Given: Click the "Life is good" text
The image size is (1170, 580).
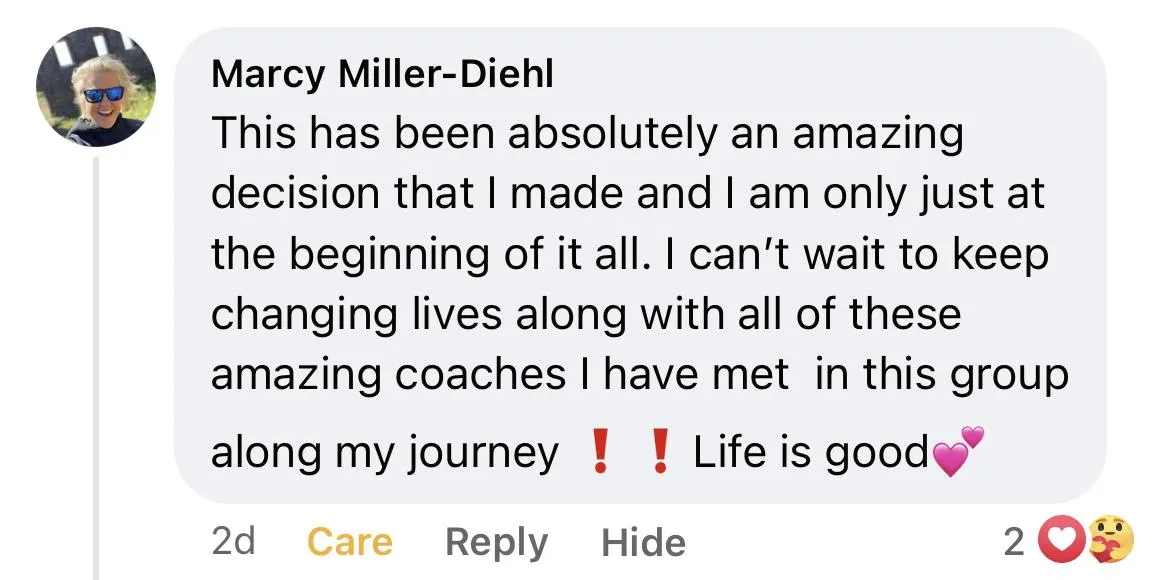Looking at the screenshot, I should (x=811, y=453).
